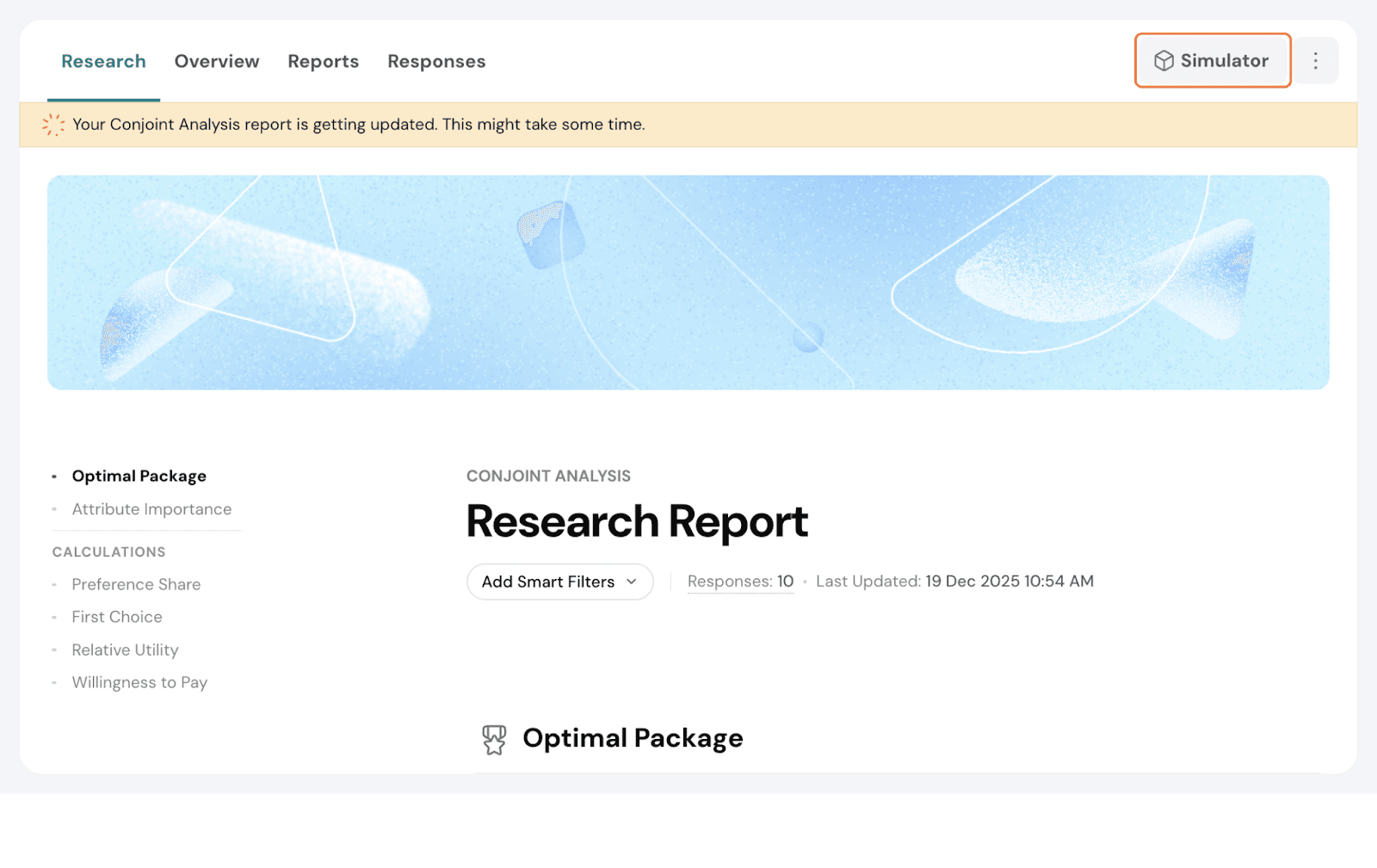Click the Responses: 10 link

click(x=740, y=582)
